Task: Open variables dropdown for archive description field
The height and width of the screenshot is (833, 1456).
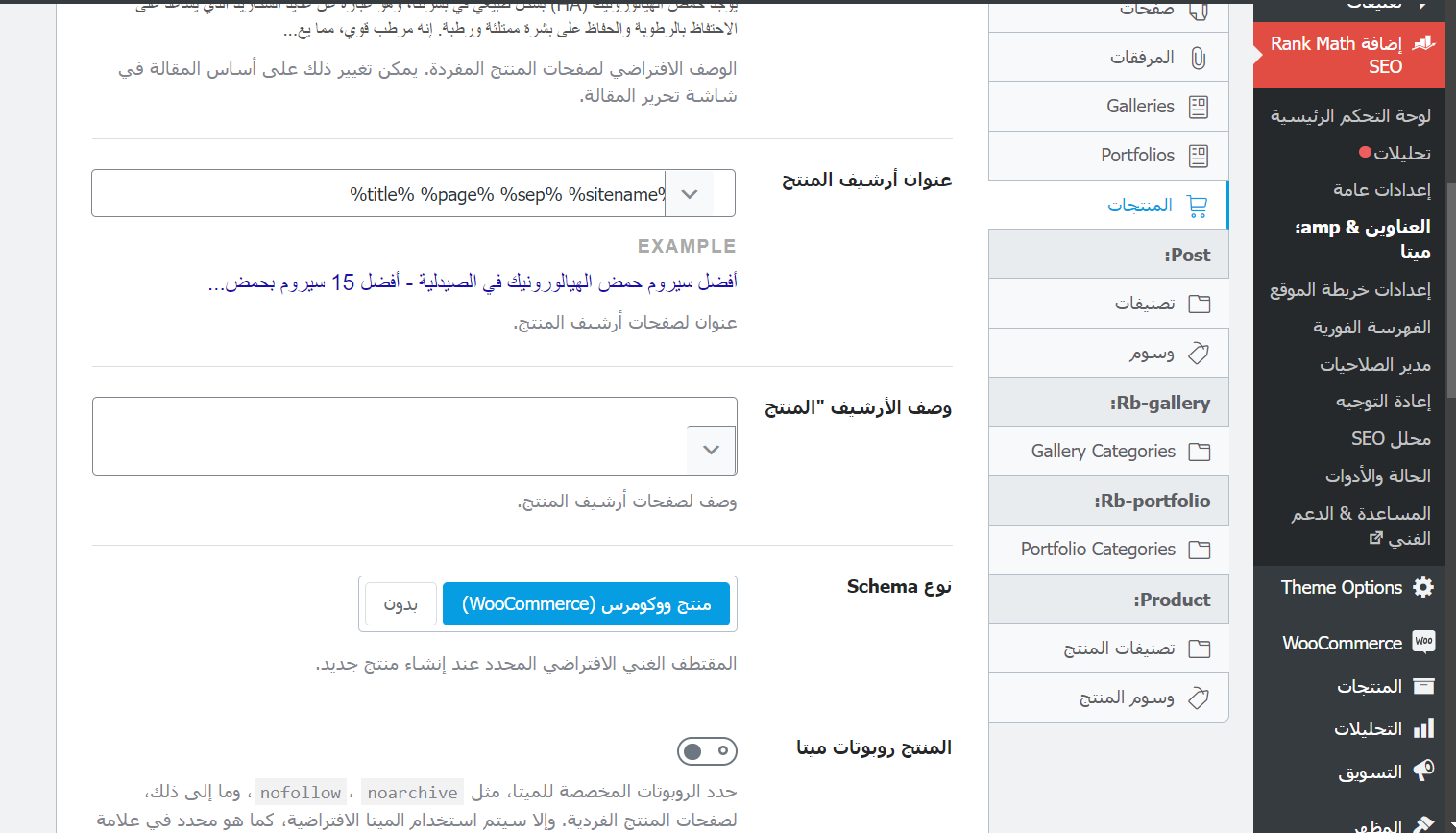Action: point(712,450)
